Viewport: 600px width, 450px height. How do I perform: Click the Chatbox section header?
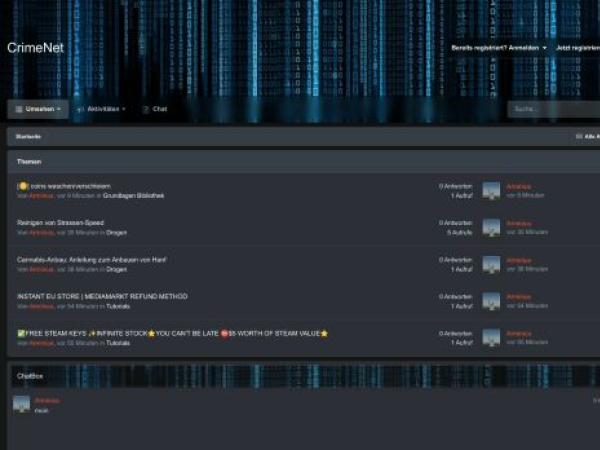pos(30,376)
